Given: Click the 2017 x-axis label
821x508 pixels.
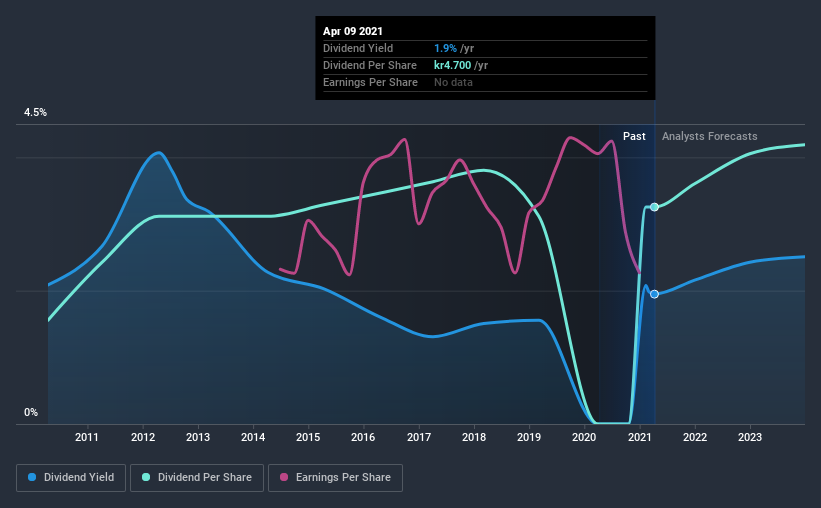Looking at the screenshot, I should [419, 437].
